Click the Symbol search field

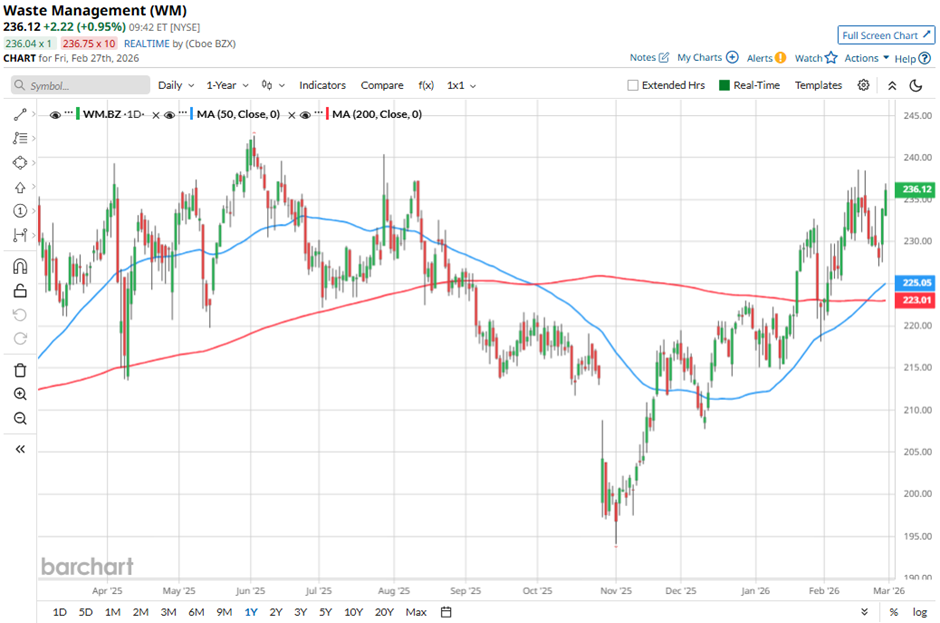coord(80,86)
